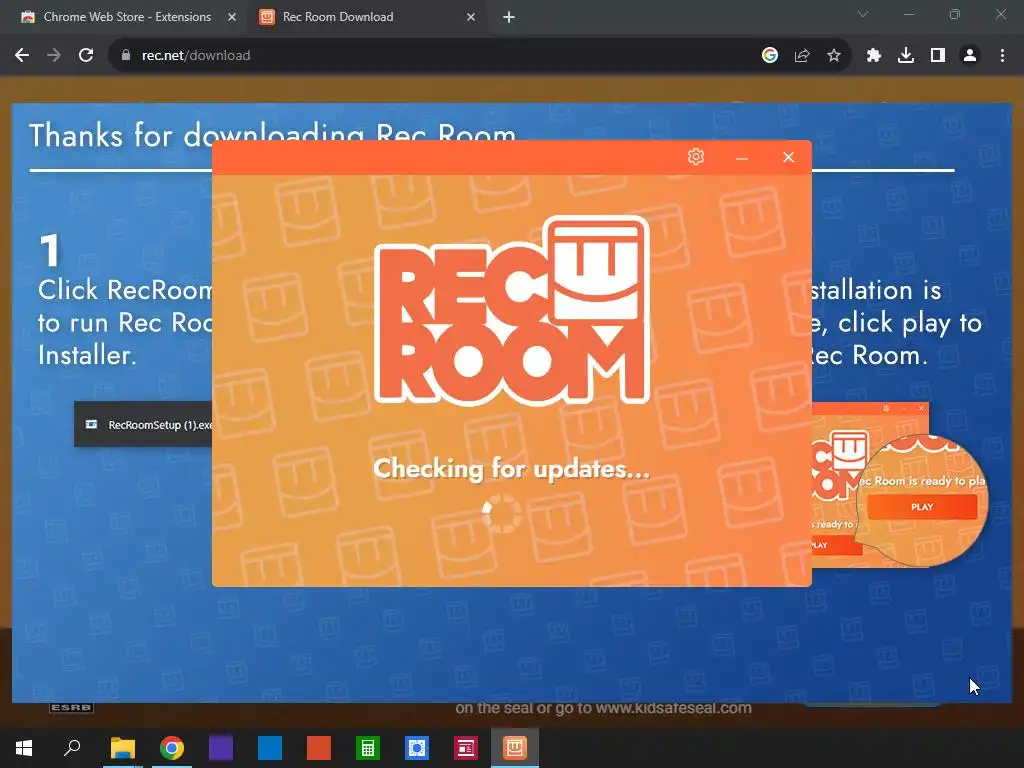Open Google Chrome from taskbar

[172, 748]
